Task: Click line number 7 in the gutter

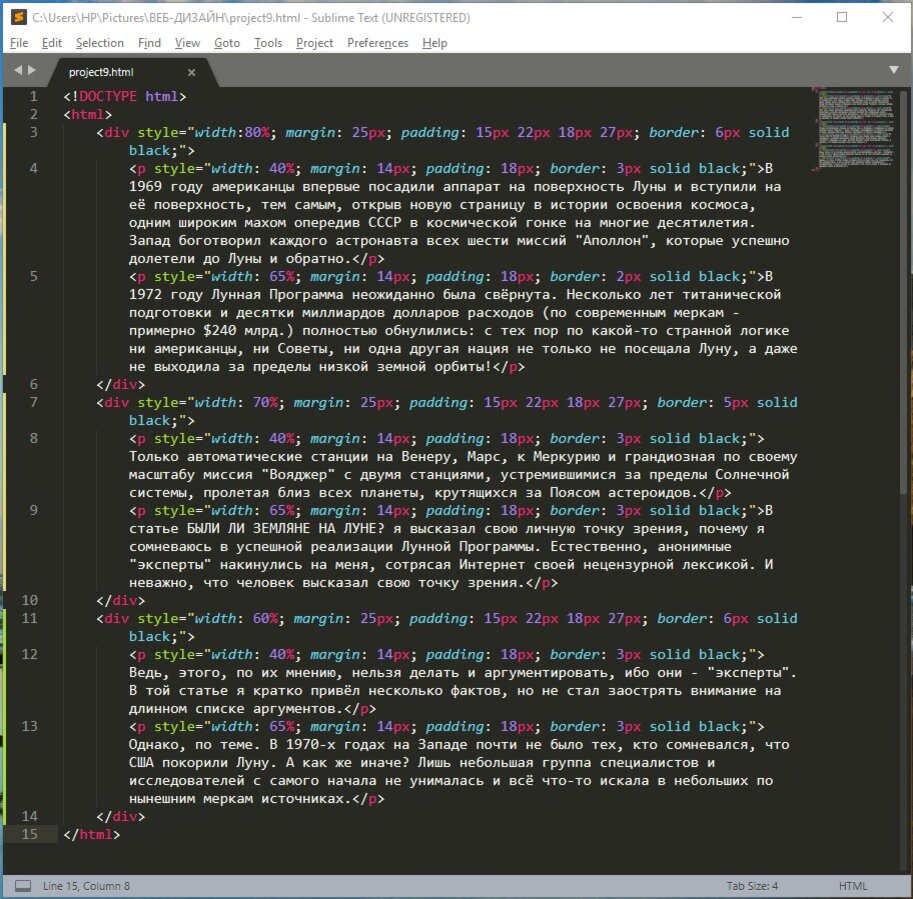Action: 34,402
